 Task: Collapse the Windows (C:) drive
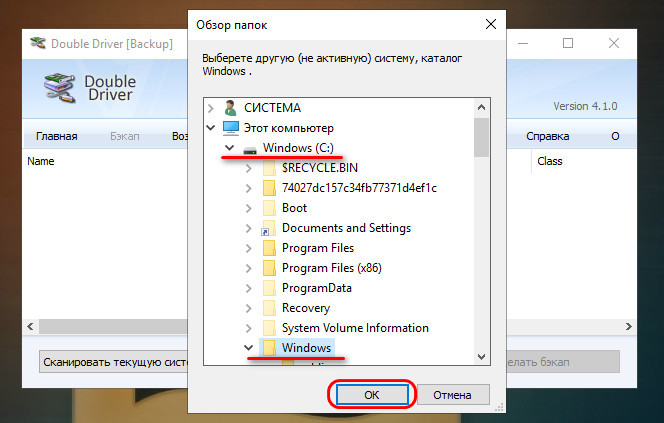[x=229, y=148]
